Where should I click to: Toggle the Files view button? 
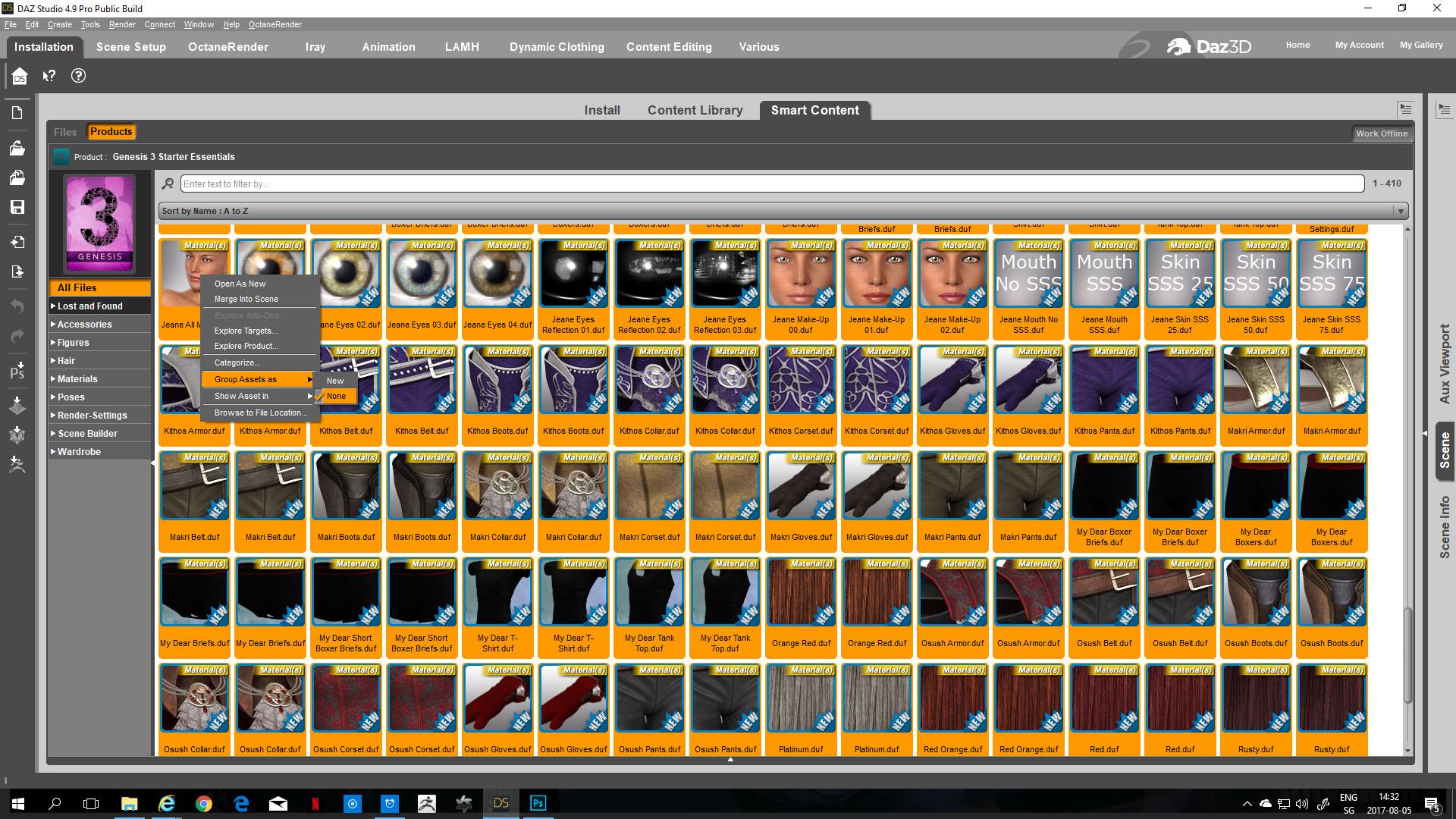tap(65, 132)
